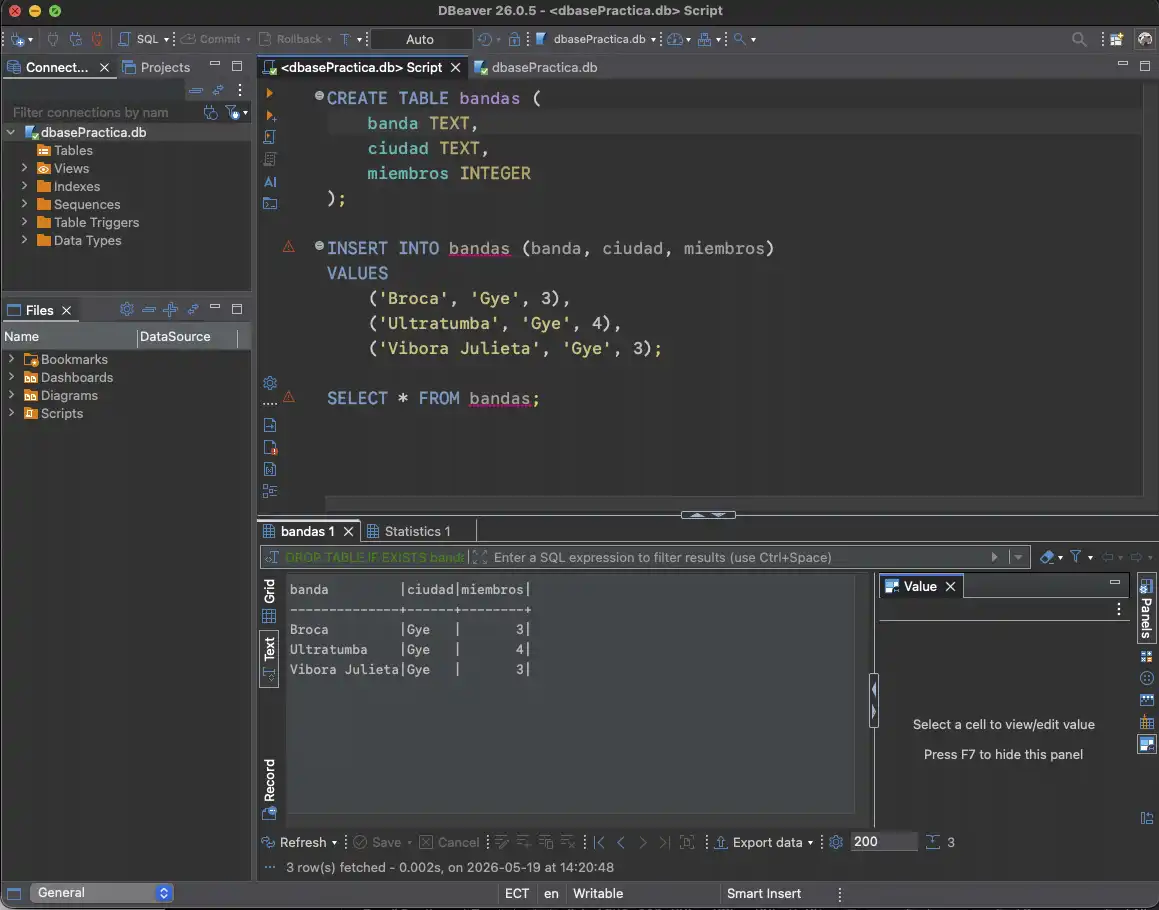1159x910 pixels.
Task: Expand the Scripts folder in Files
Action: tap(11, 413)
